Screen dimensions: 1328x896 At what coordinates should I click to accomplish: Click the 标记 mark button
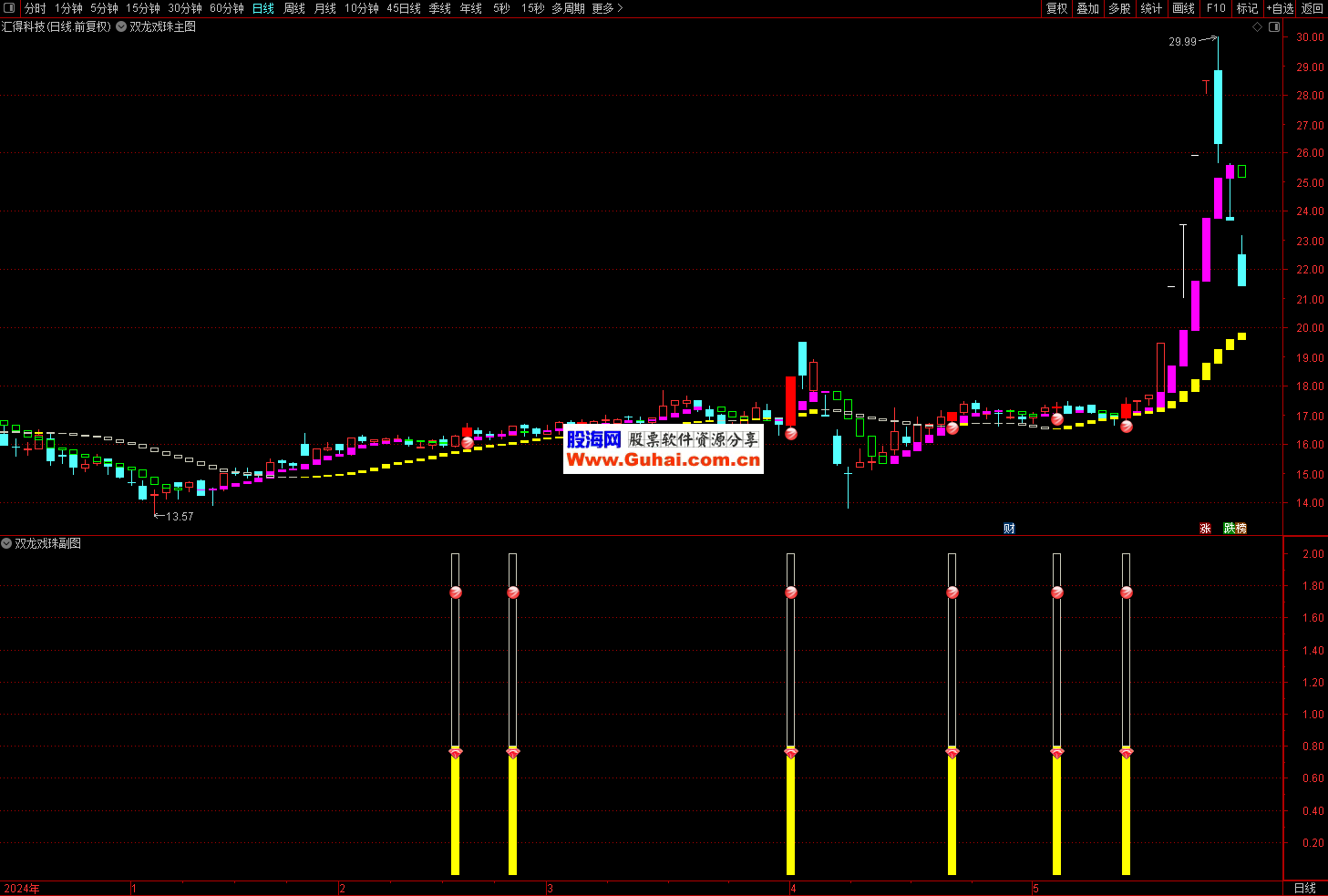(x=1247, y=8)
